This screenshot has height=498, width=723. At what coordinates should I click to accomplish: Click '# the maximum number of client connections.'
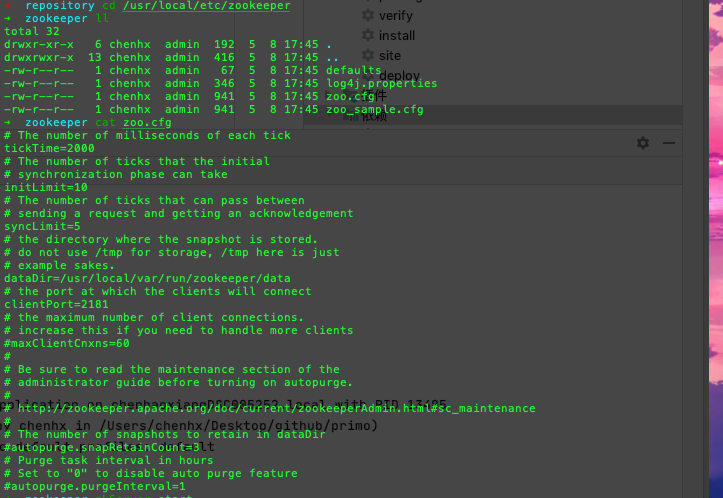154,317
